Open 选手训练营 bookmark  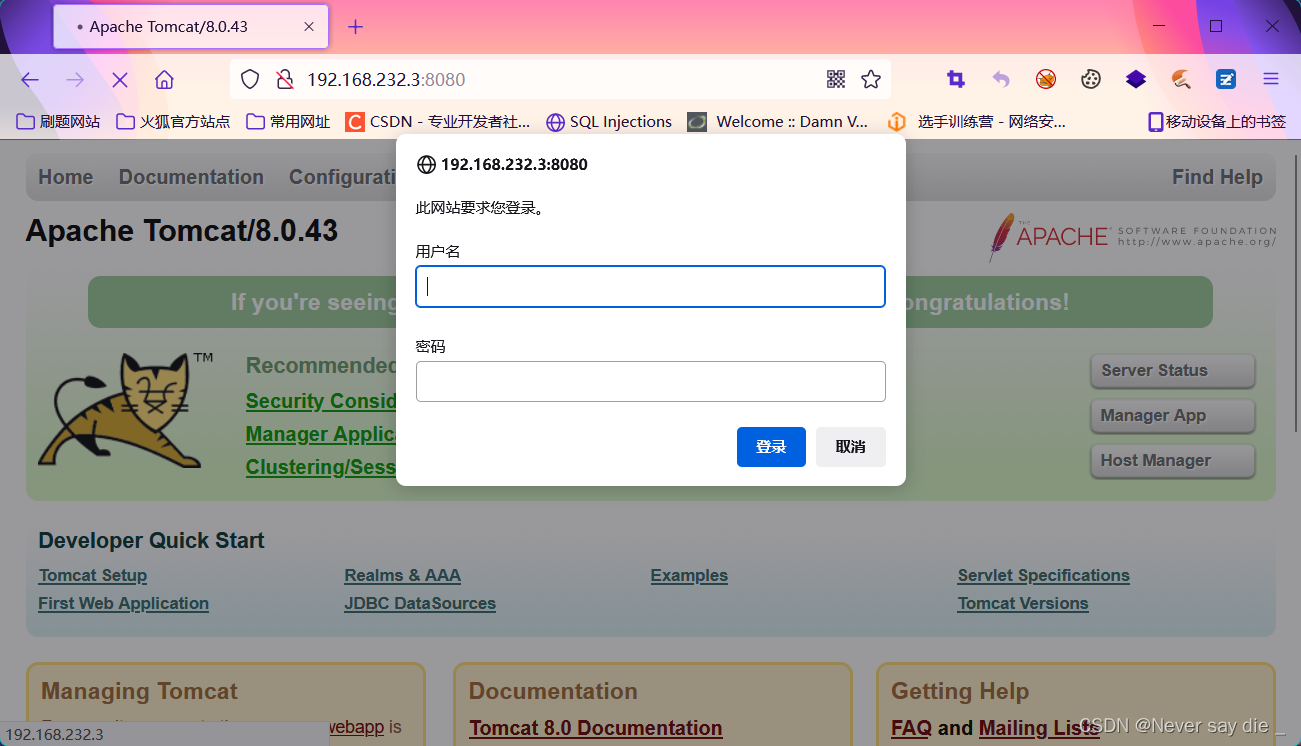(977, 122)
